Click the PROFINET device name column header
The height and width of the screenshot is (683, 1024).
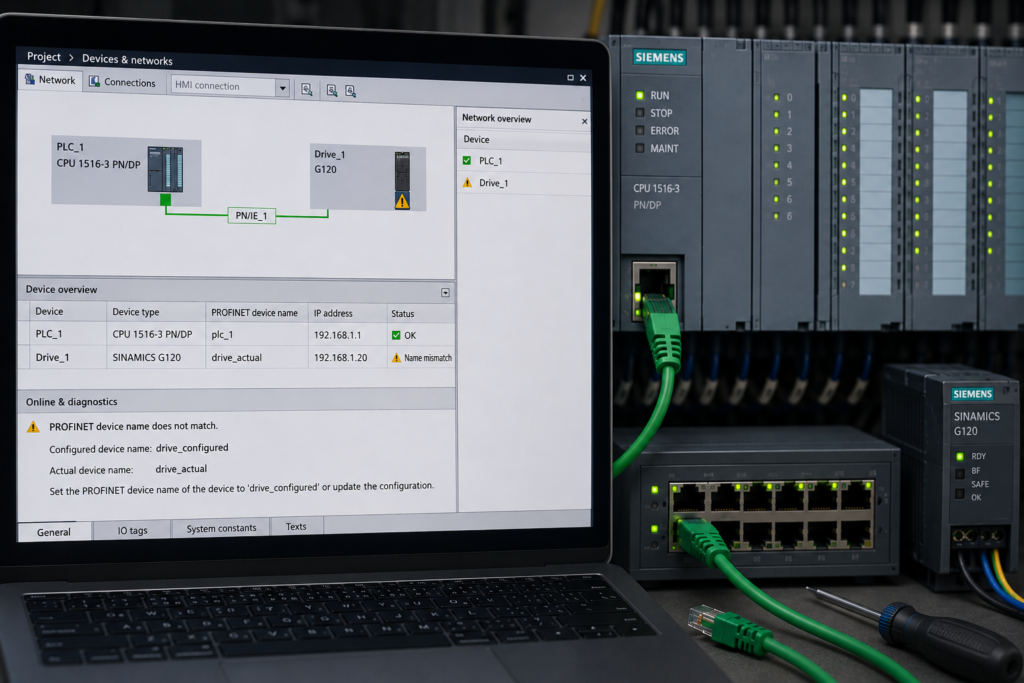[256, 313]
